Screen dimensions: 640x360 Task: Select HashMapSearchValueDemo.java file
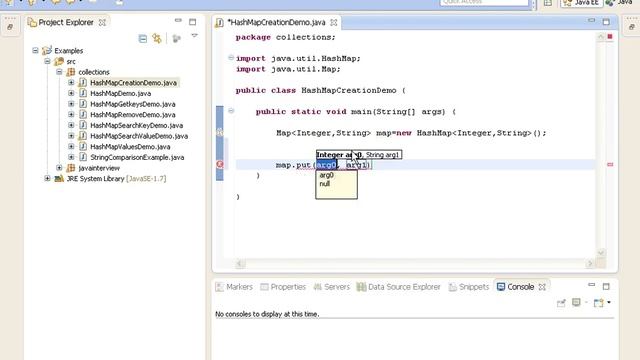139,136
